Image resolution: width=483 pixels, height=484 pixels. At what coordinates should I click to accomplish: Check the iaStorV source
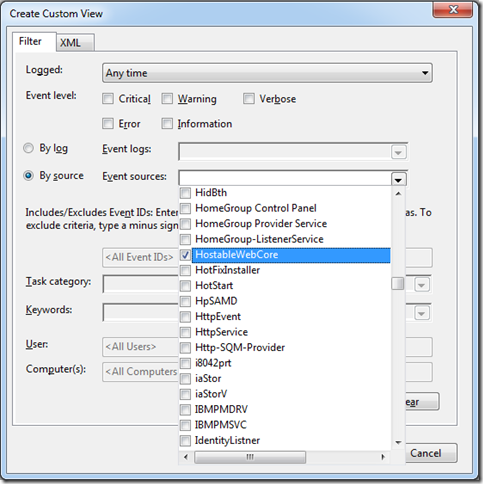[x=185, y=394]
